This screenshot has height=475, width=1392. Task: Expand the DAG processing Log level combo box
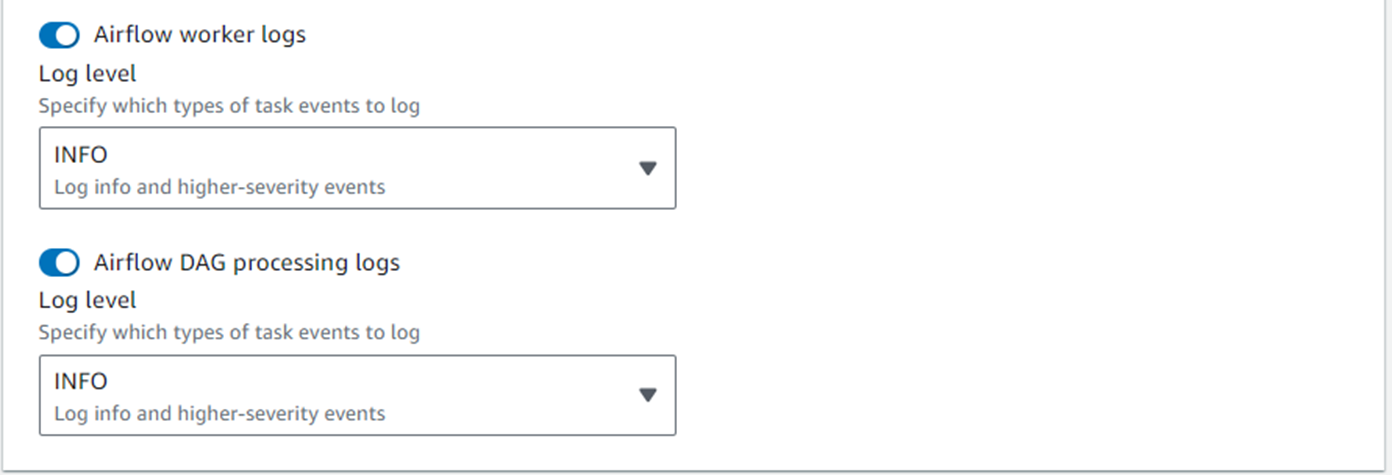[357, 395]
